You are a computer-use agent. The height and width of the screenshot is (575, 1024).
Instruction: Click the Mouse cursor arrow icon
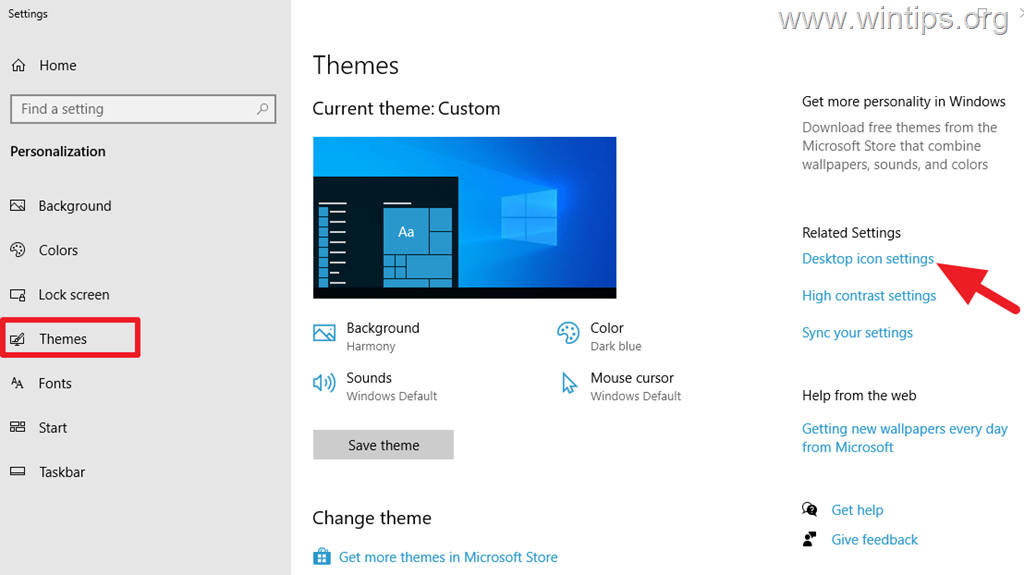(569, 383)
